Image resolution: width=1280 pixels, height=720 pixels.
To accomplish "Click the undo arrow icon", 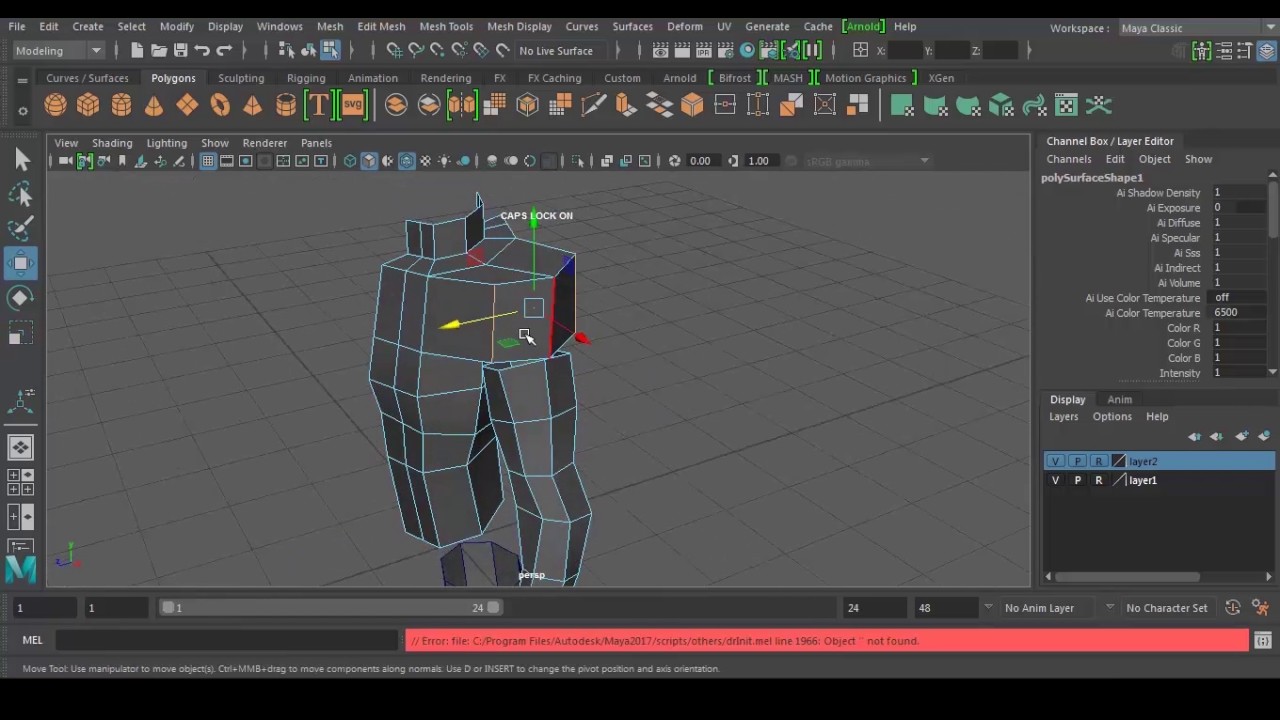I will [x=202, y=51].
